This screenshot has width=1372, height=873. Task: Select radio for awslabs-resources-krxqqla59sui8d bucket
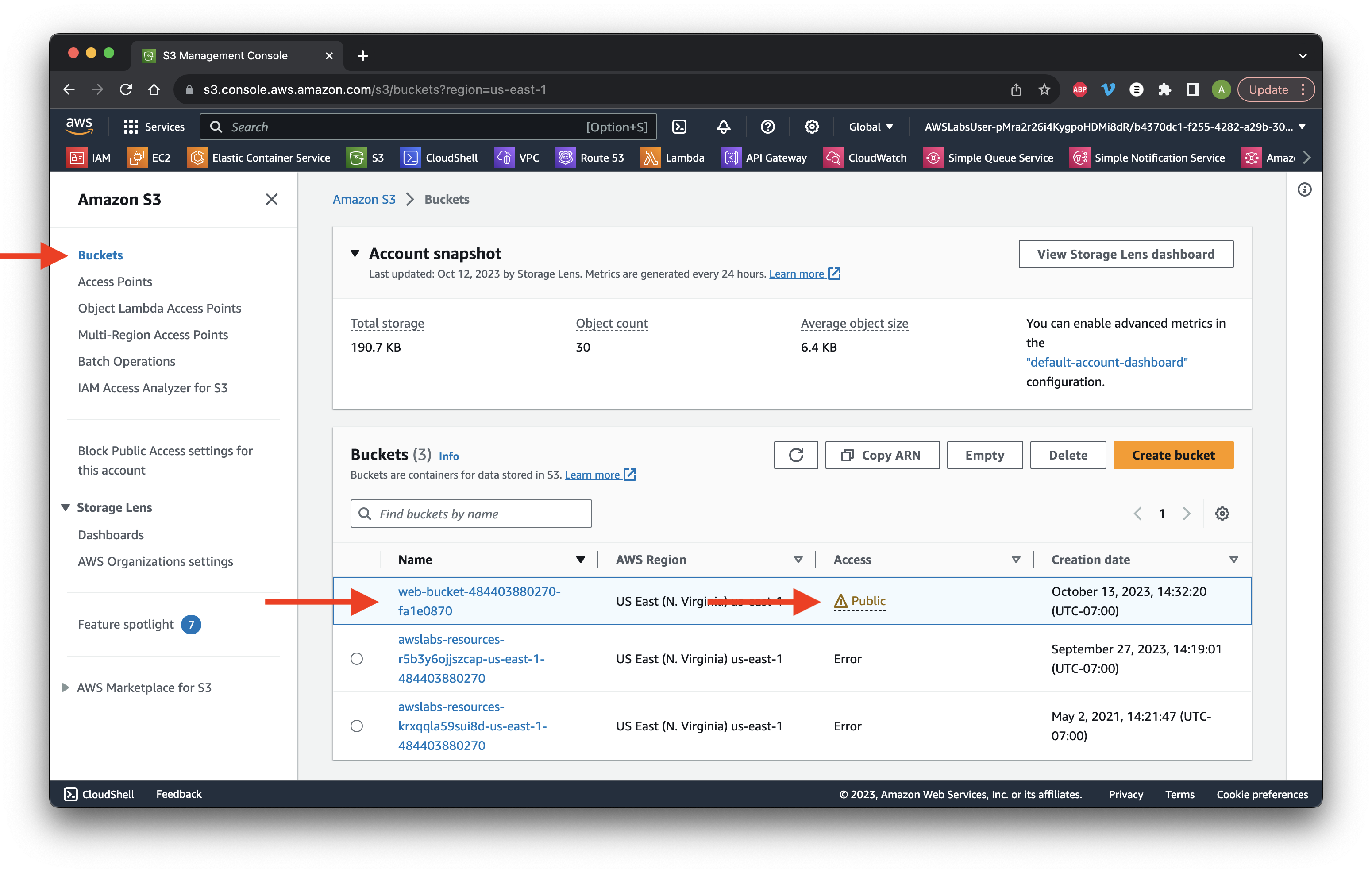[357, 726]
